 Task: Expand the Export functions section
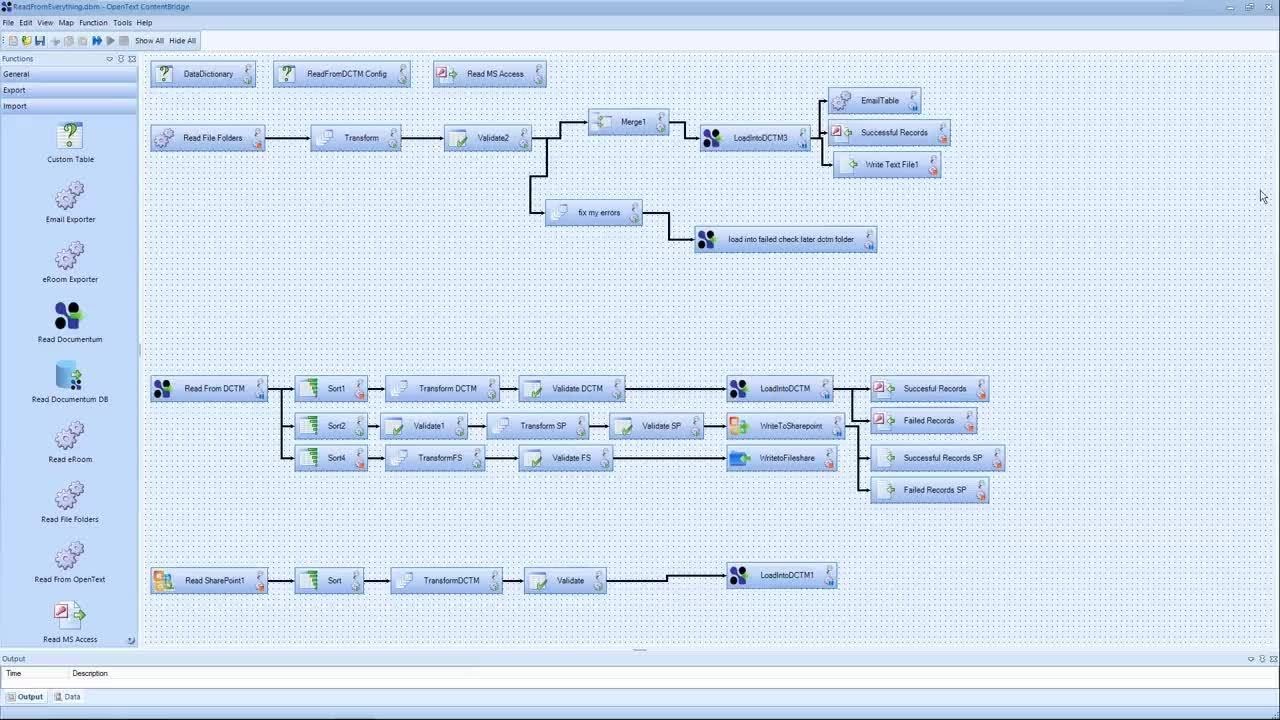click(x=69, y=90)
